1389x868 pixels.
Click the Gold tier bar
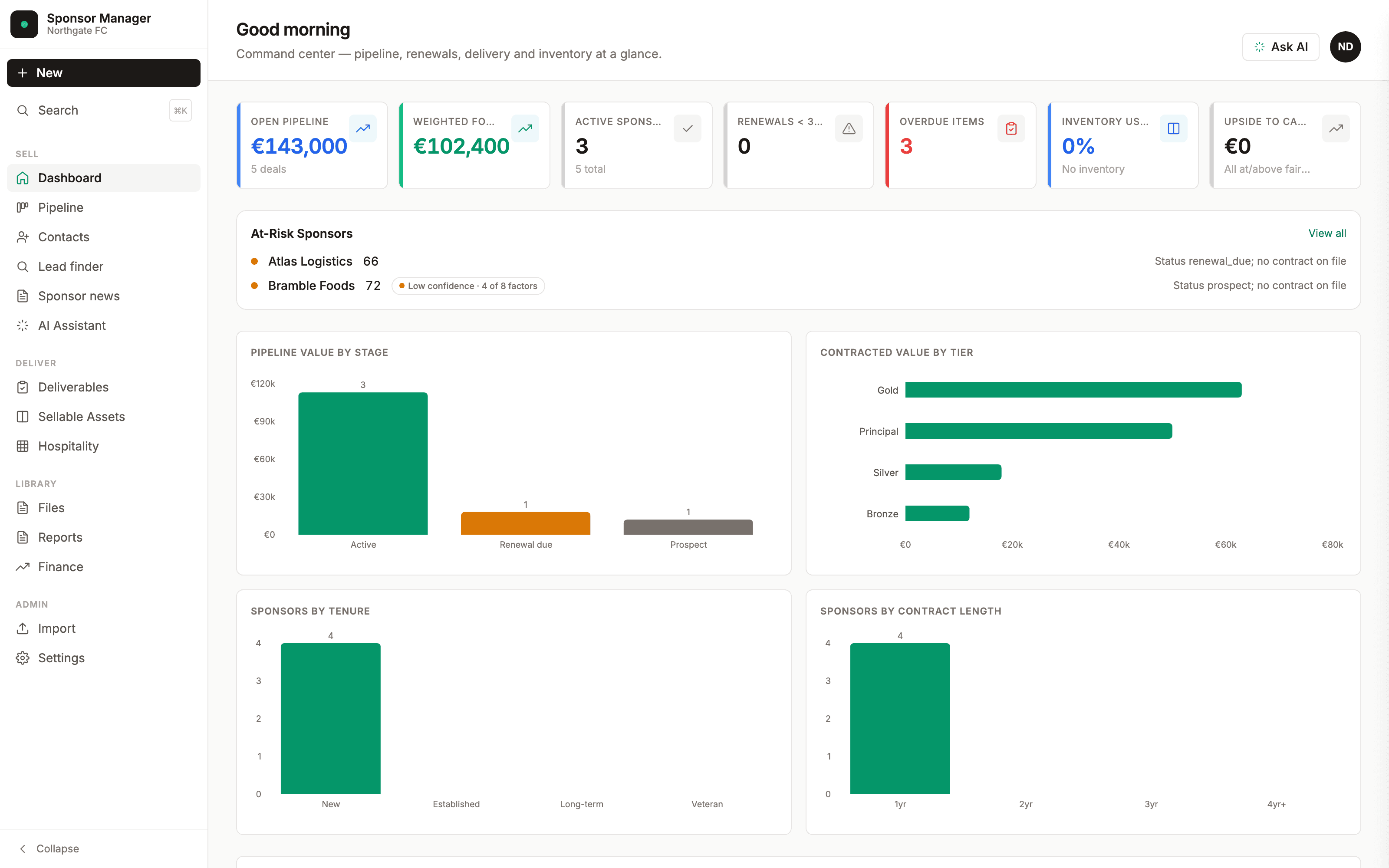pyautogui.click(x=1073, y=390)
